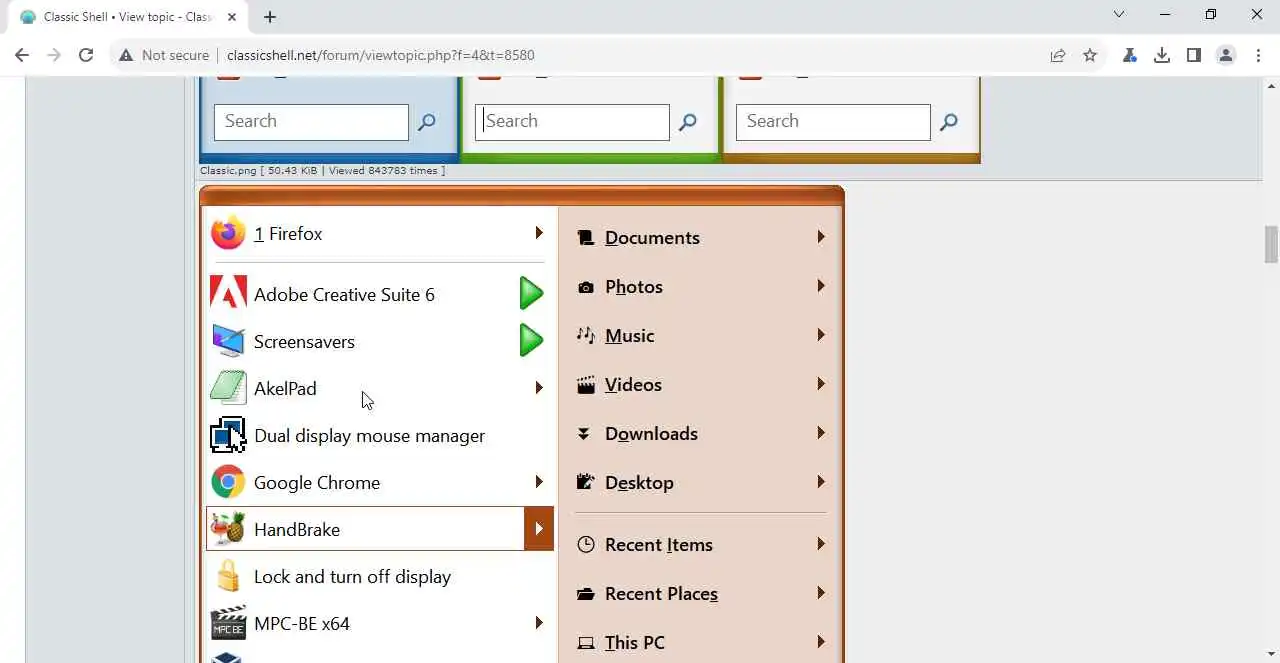Open the Chrome profile avatar

pyautogui.click(x=1226, y=55)
